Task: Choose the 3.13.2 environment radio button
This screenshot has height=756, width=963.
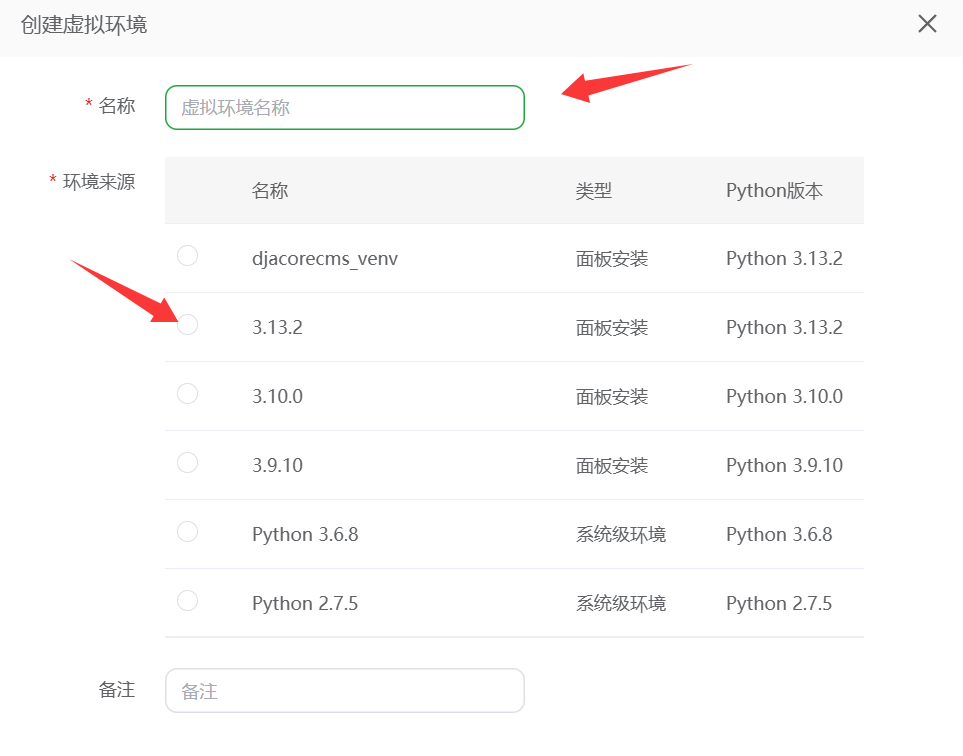Action: pyautogui.click(x=187, y=325)
